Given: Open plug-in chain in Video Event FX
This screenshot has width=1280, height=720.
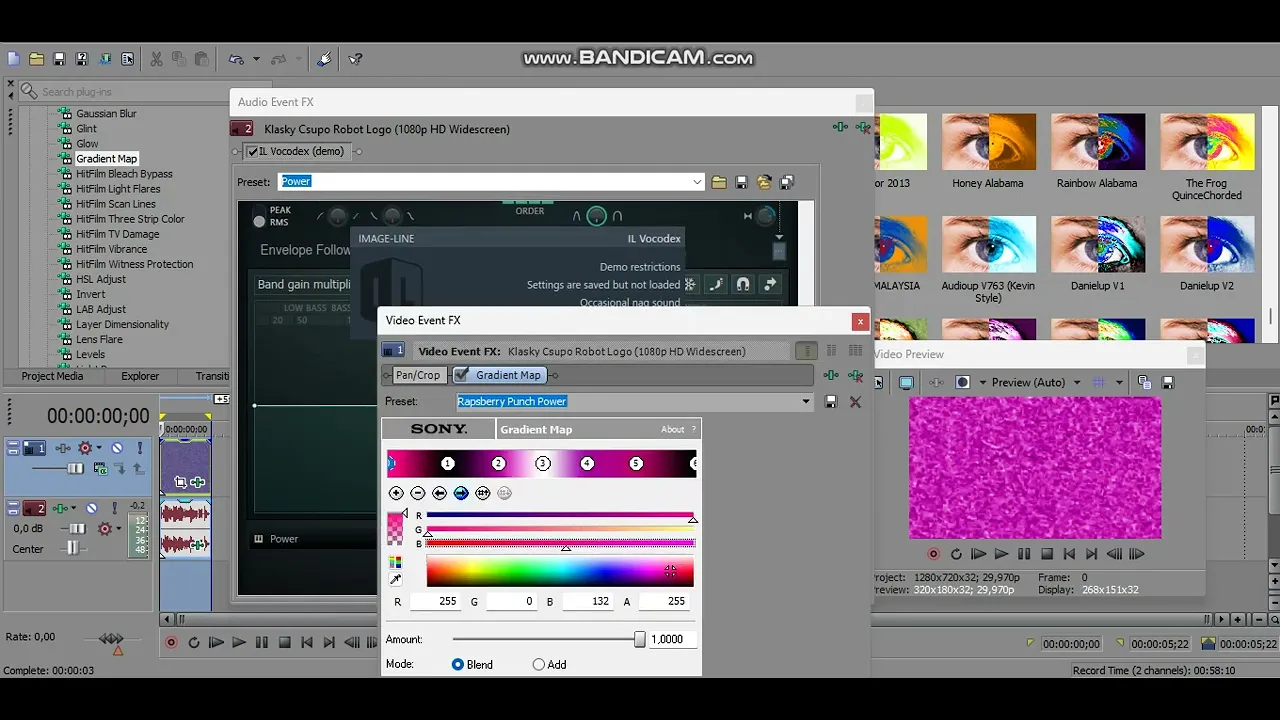Looking at the screenshot, I should (x=831, y=375).
